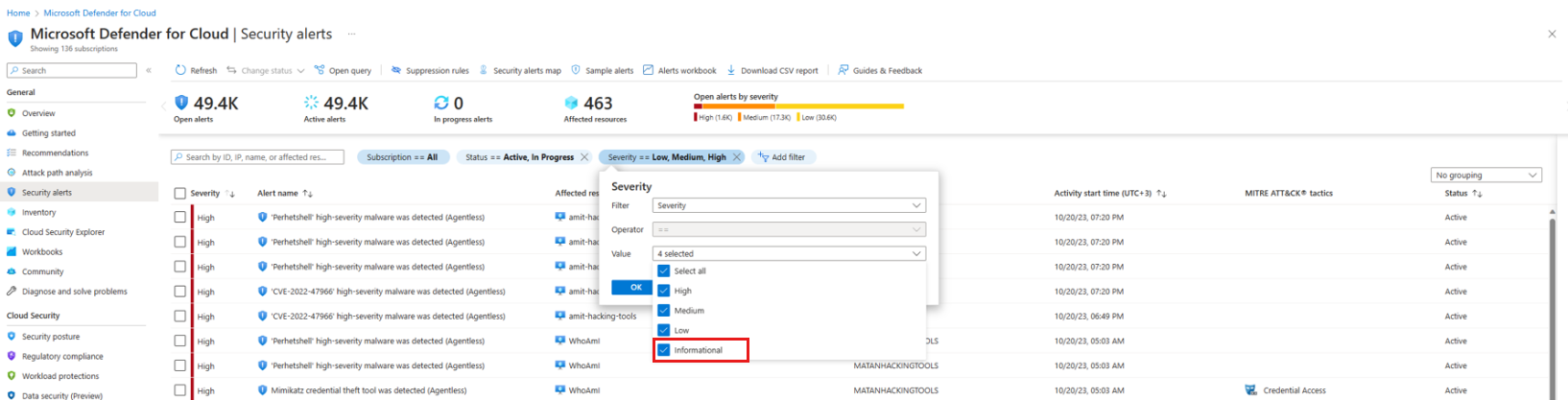This screenshot has width=1568, height=400.
Task: Open Overview in the sidebar
Action: pyautogui.click(x=38, y=113)
